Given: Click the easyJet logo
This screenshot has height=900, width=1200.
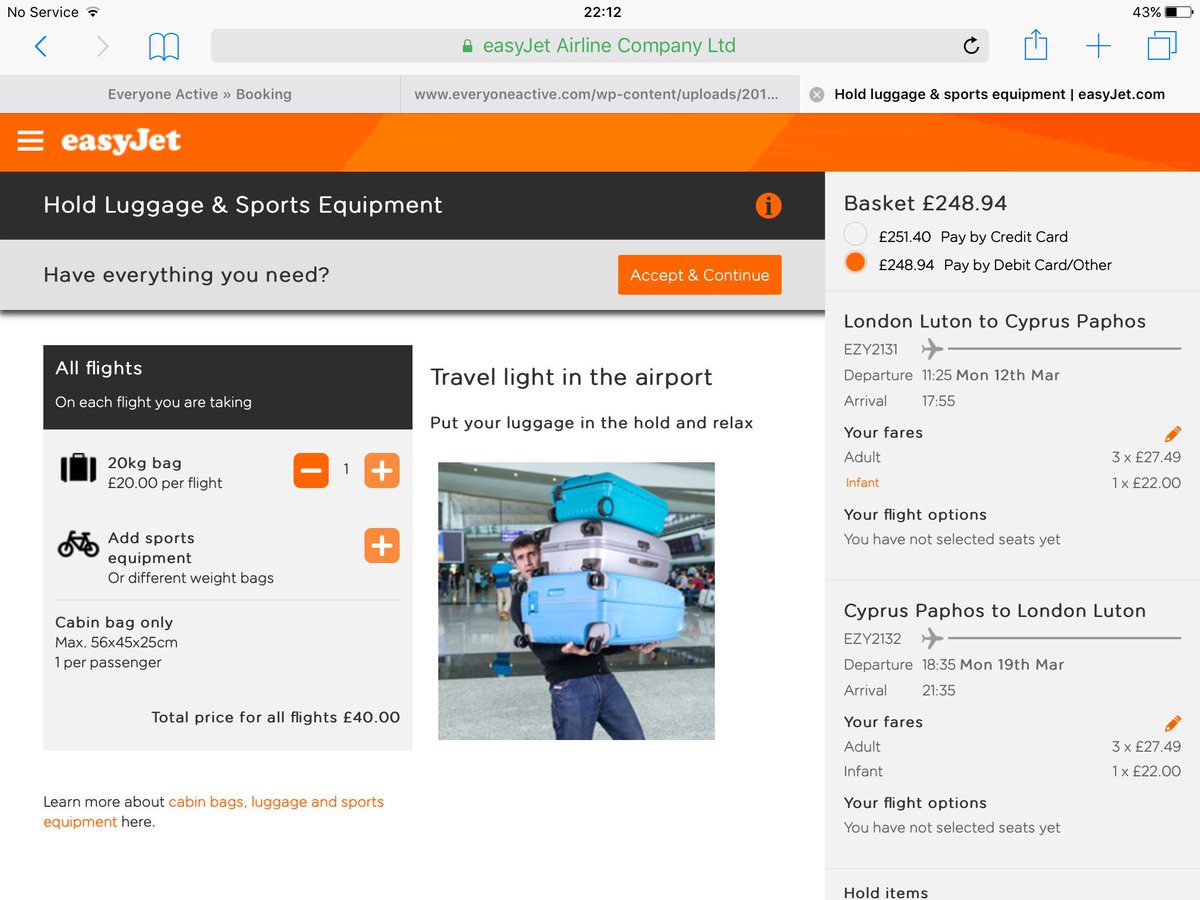Looking at the screenshot, I should [x=121, y=141].
